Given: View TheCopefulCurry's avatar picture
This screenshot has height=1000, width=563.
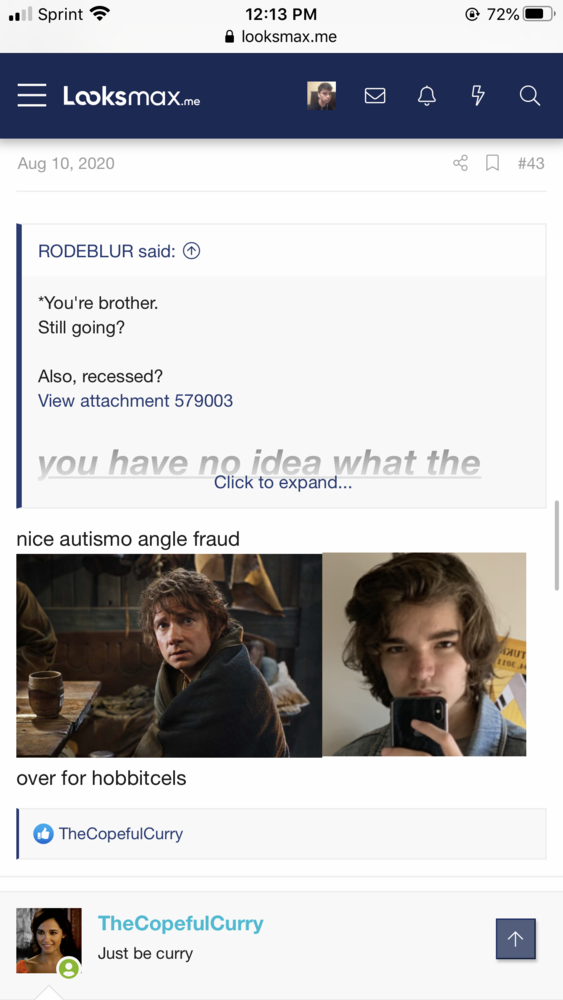Looking at the screenshot, I should click(x=48, y=941).
